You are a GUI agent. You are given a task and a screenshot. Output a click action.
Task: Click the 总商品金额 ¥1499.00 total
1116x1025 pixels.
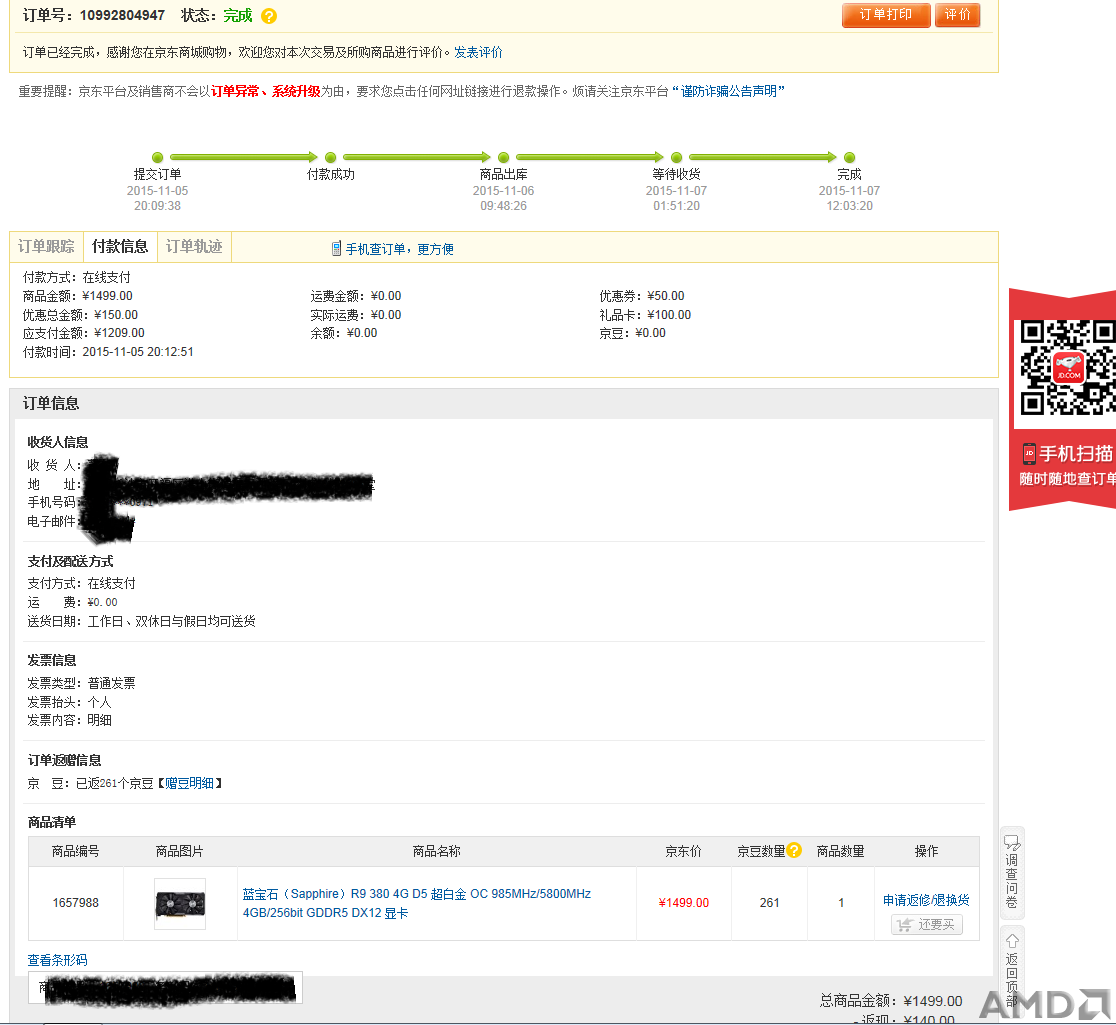890,1001
